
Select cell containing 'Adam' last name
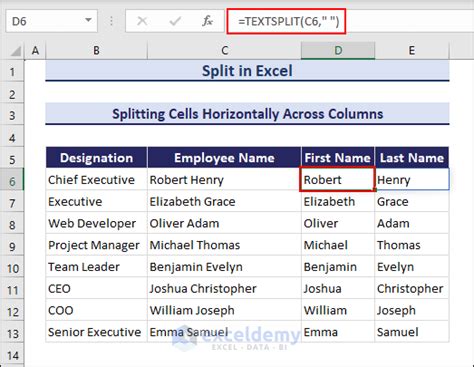click(x=412, y=223)
